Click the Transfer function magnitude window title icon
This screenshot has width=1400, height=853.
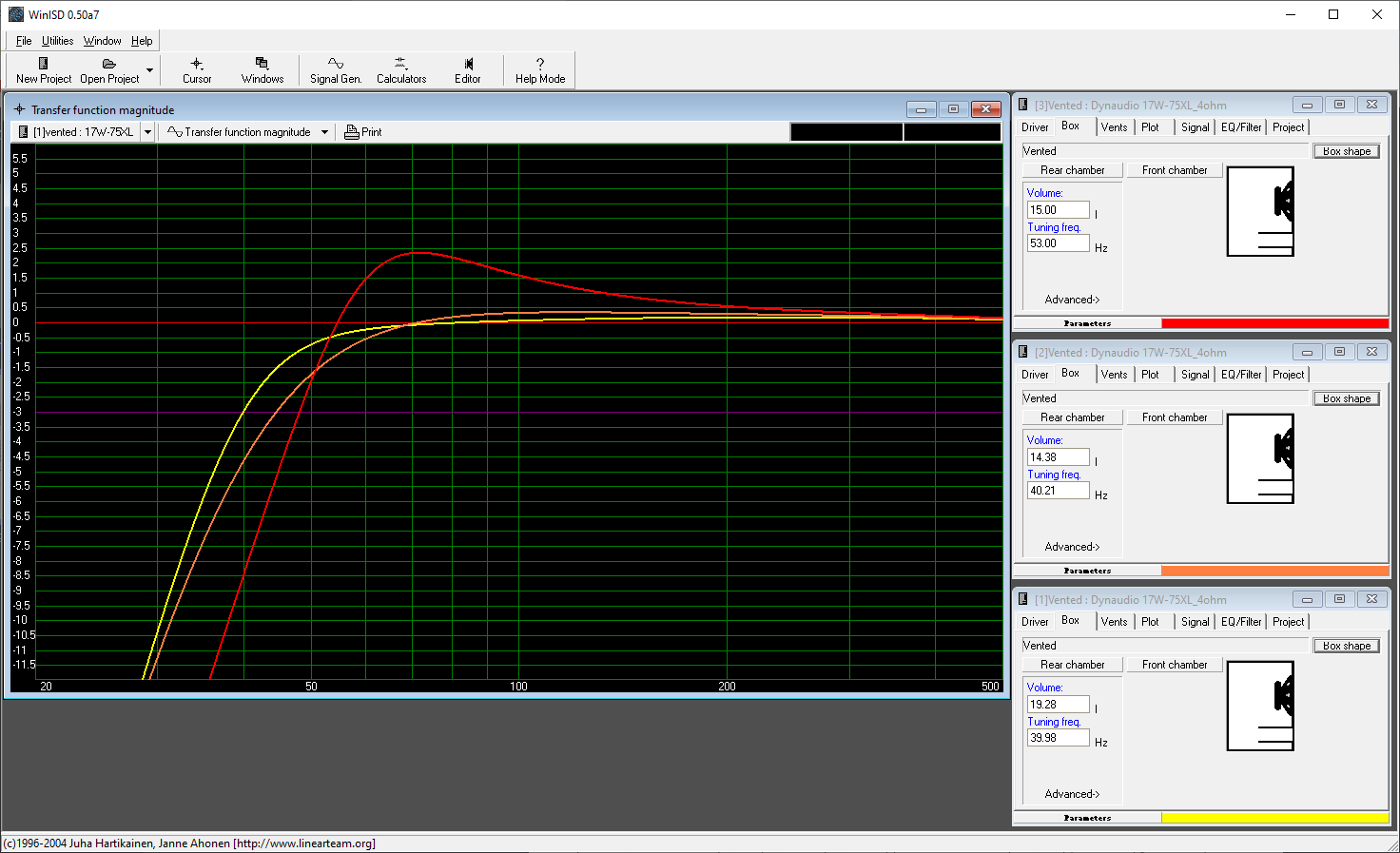click(x=19, y=109)
